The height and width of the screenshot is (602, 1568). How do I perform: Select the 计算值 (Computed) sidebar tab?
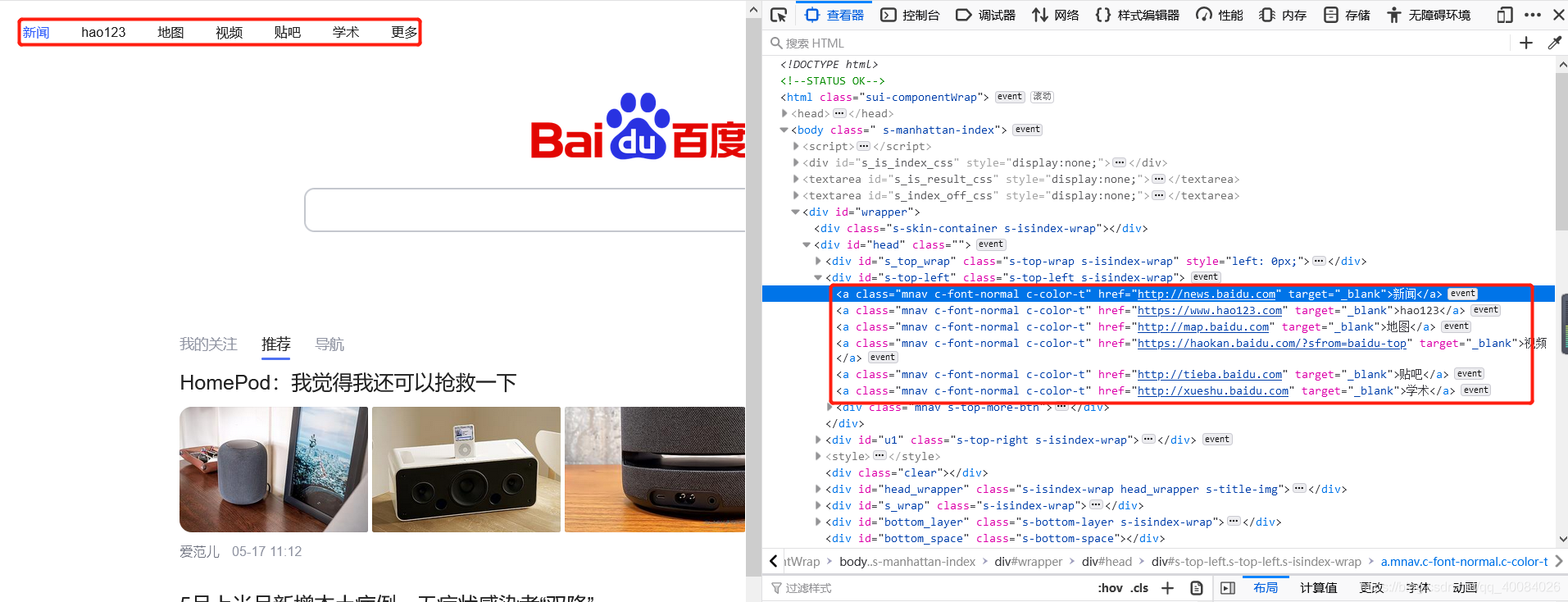(1318, 588)
